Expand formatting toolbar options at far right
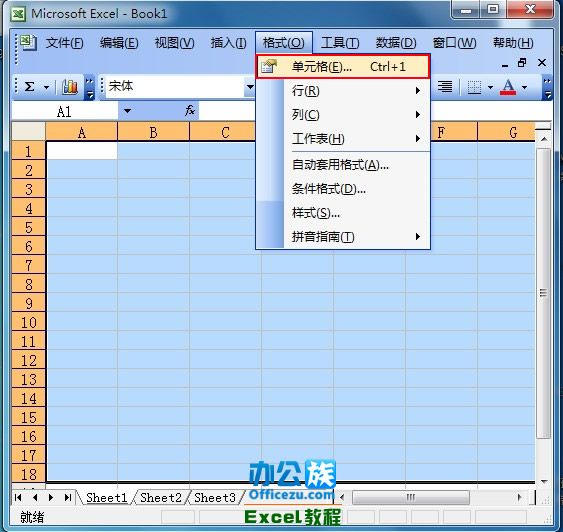This screenshot has width=563, height=532. pos(547,87)
